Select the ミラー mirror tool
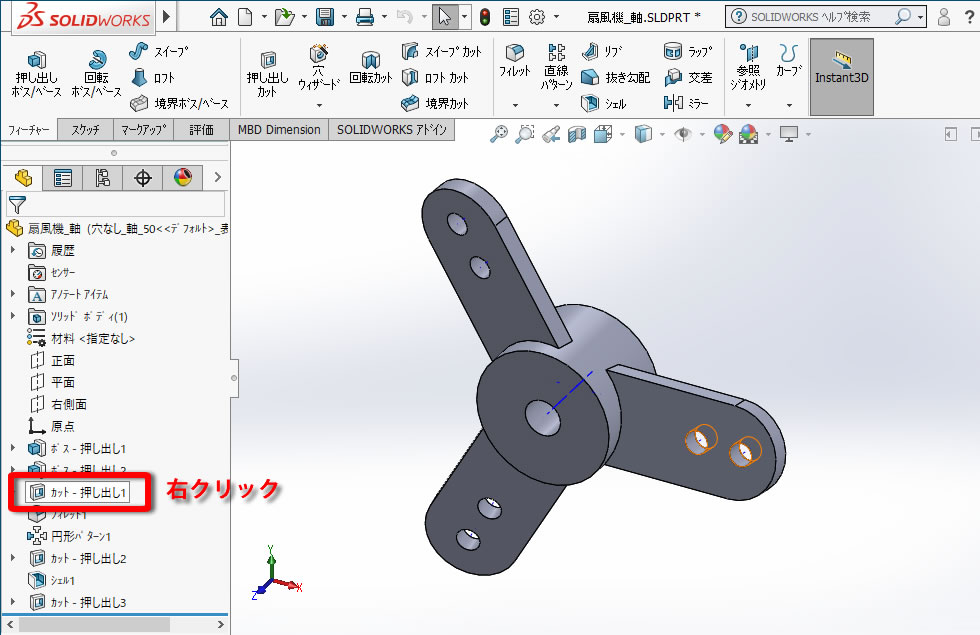 pyautogui.click(x=686, y=103)
